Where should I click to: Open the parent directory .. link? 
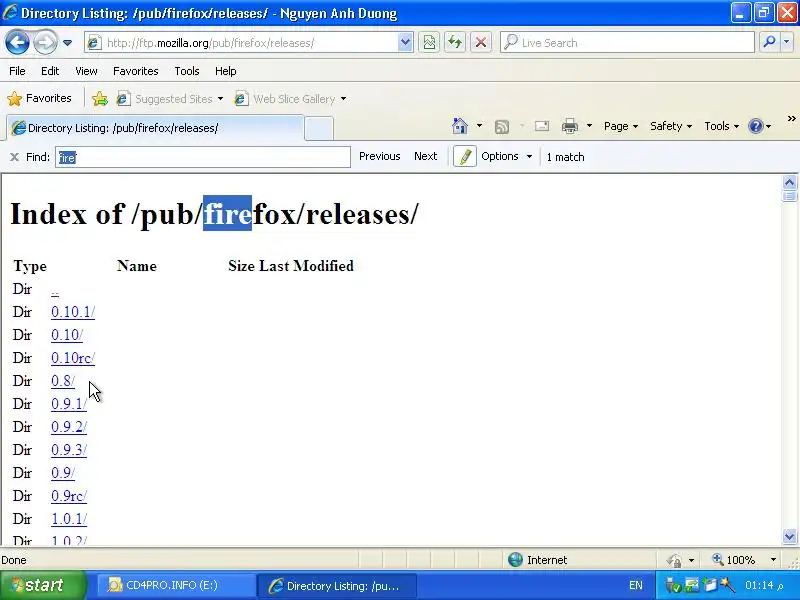[x=55, y=292]
